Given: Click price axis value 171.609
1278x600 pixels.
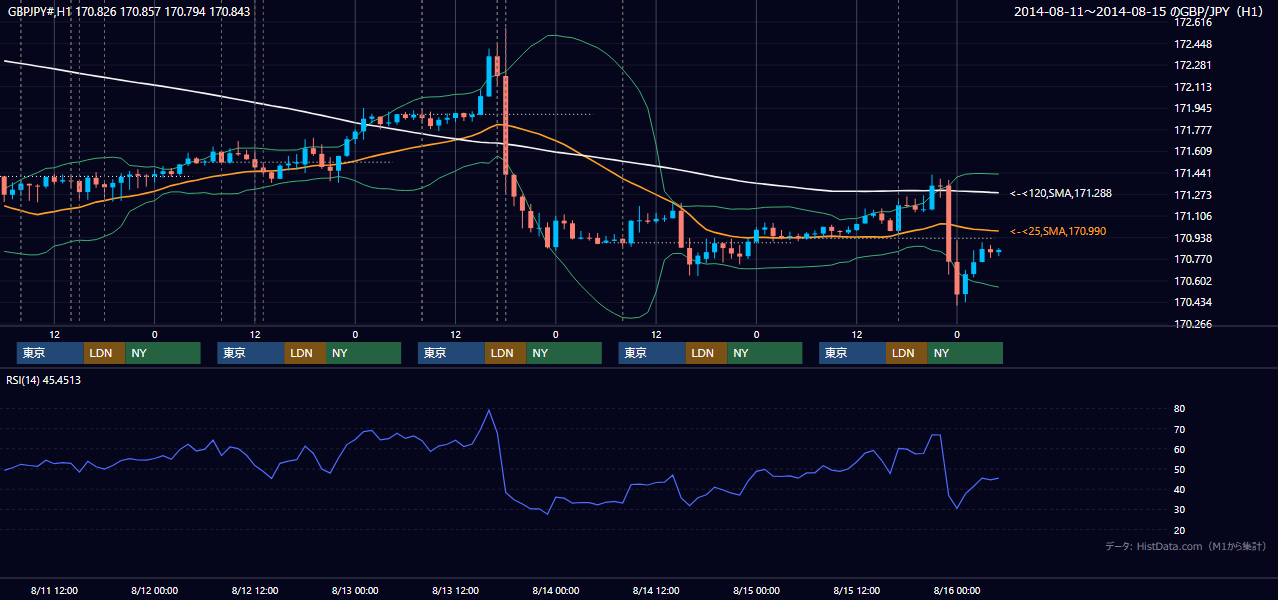Looking at the screenshot, I should click(1192, 151).
